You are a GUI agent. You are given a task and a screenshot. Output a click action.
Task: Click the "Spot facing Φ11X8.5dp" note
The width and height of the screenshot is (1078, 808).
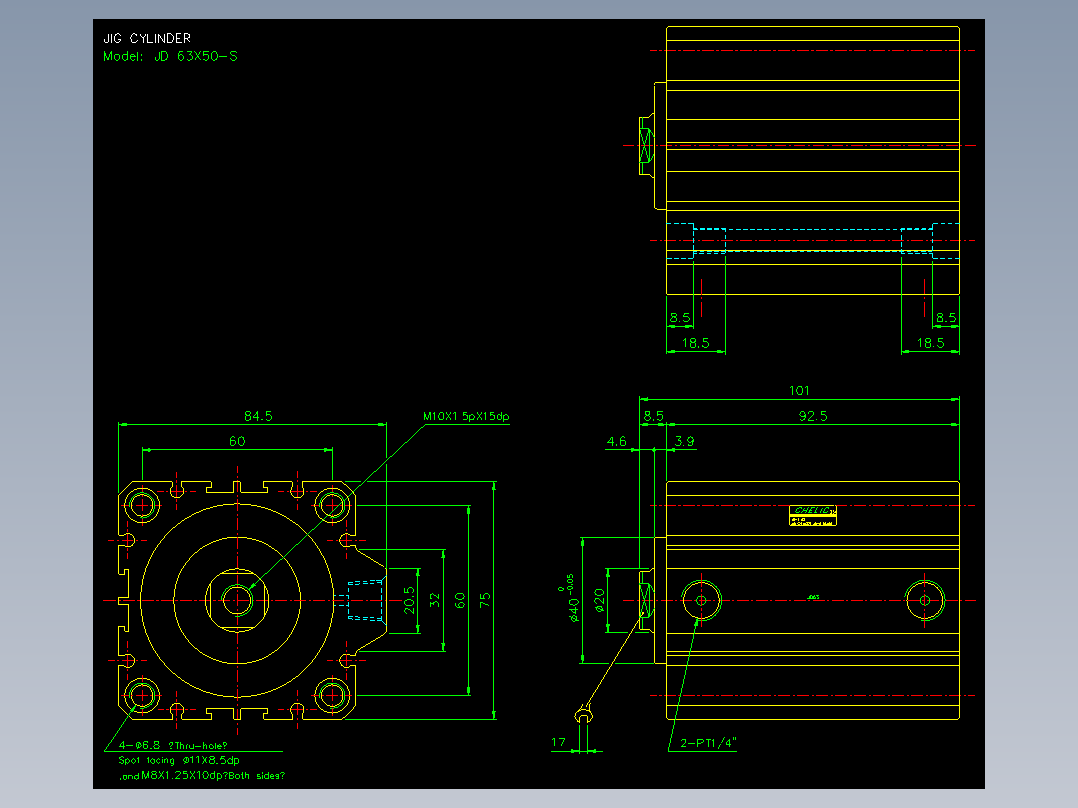click(179, 761)
